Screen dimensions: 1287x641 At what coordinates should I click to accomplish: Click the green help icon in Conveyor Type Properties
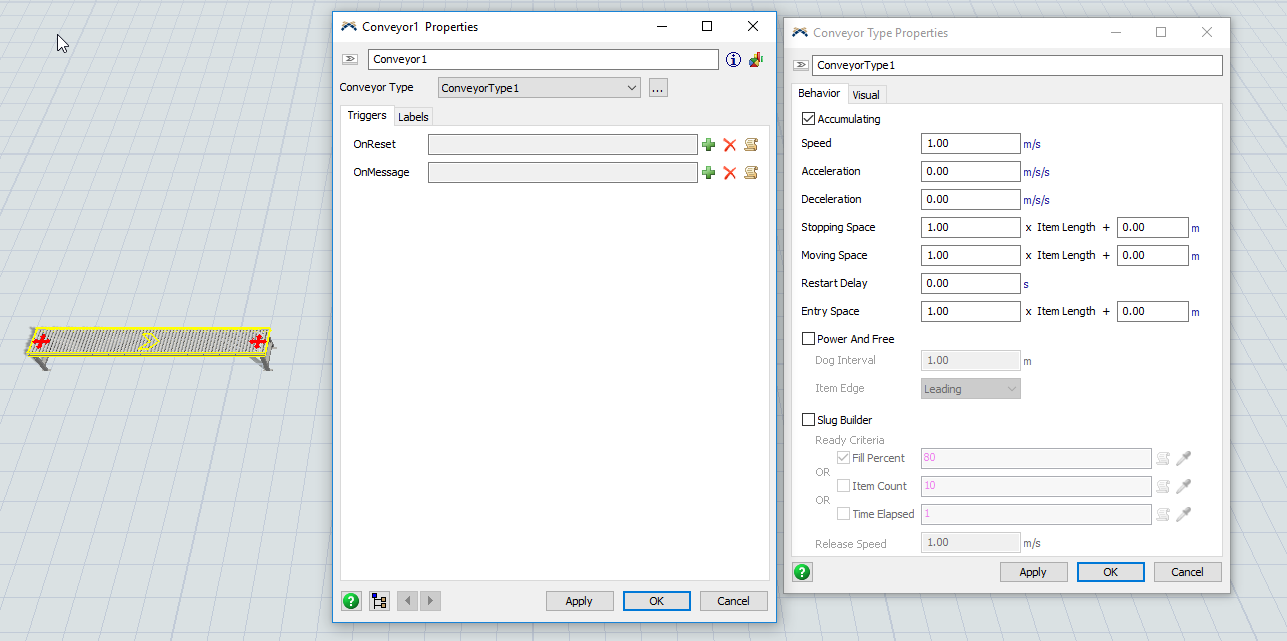pyautogui.click(x=802, y=572)
